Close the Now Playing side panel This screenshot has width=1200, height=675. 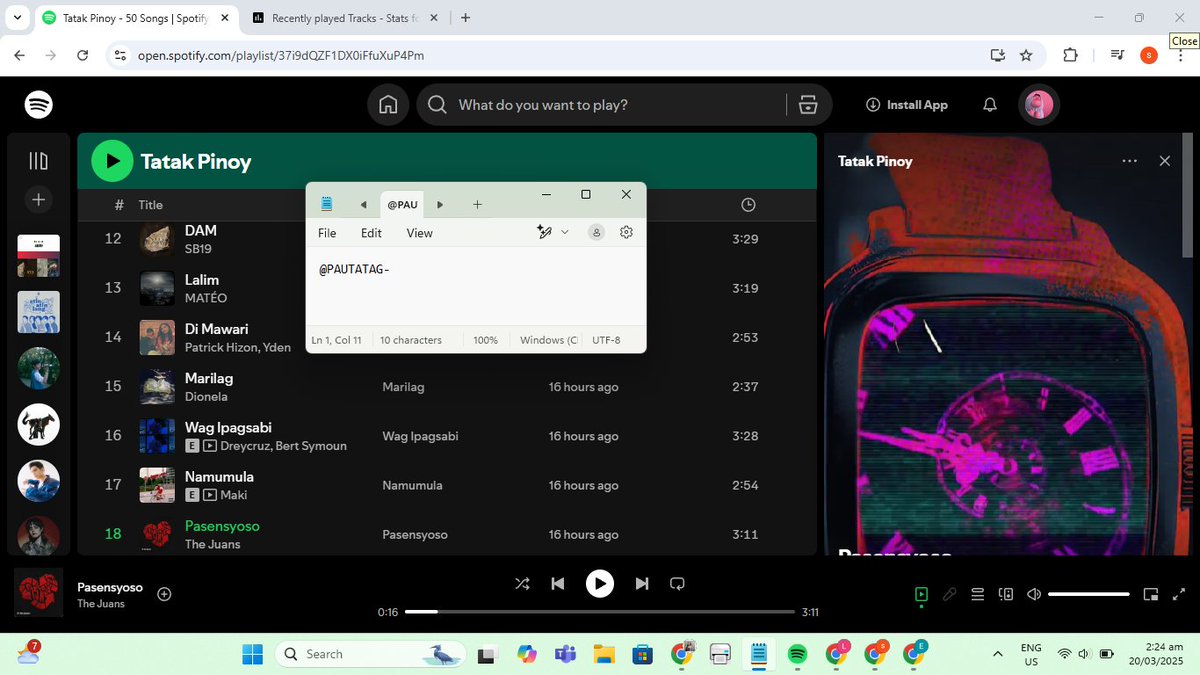1164,161
